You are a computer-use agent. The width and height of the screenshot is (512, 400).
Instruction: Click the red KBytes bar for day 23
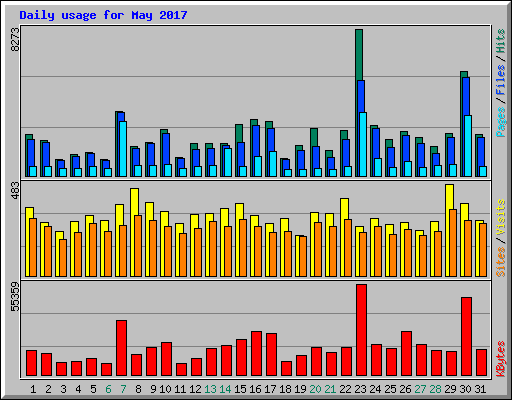pyautogui.click(x=362, y=330)
